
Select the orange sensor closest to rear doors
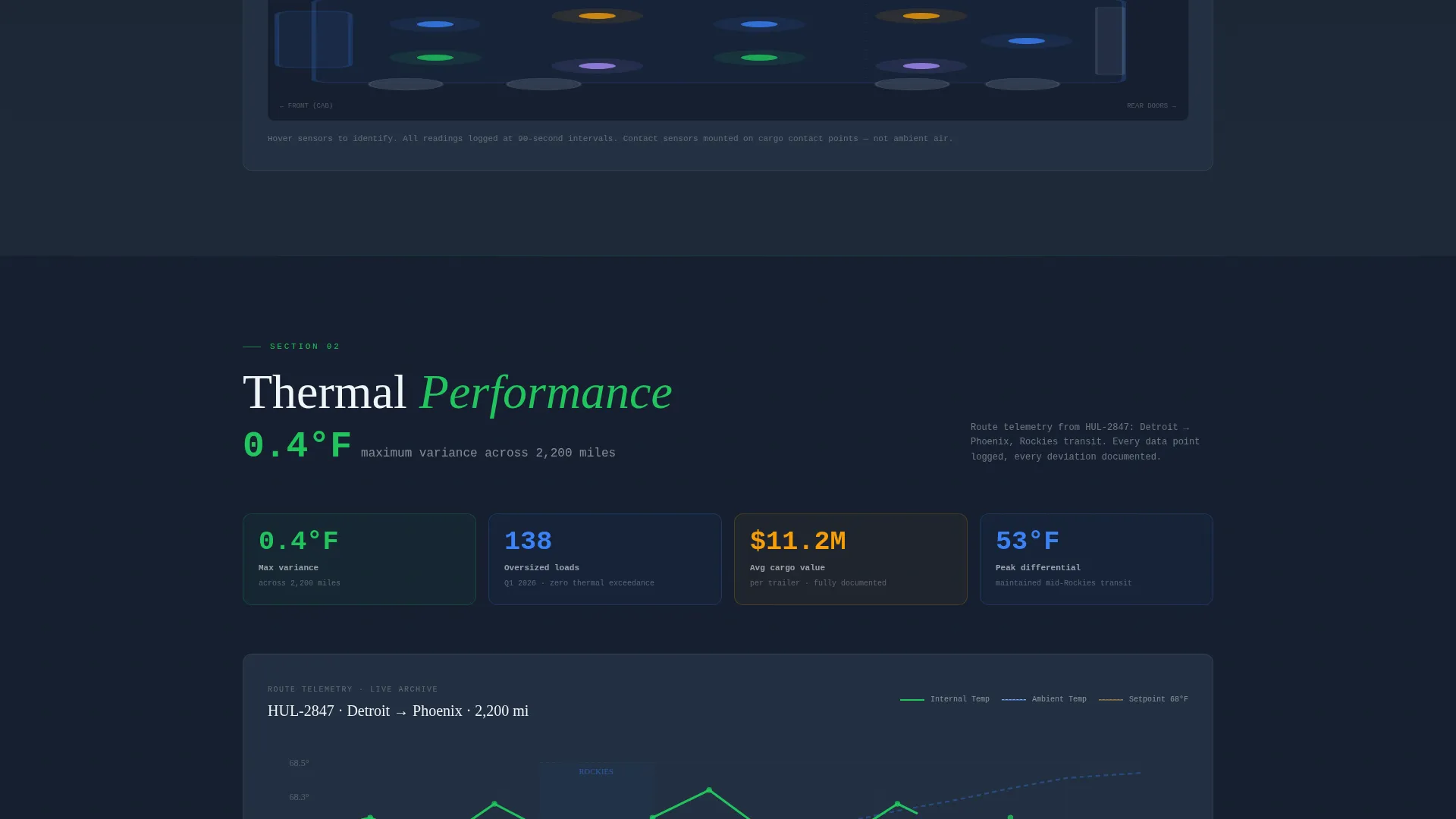tap(921, 16)
